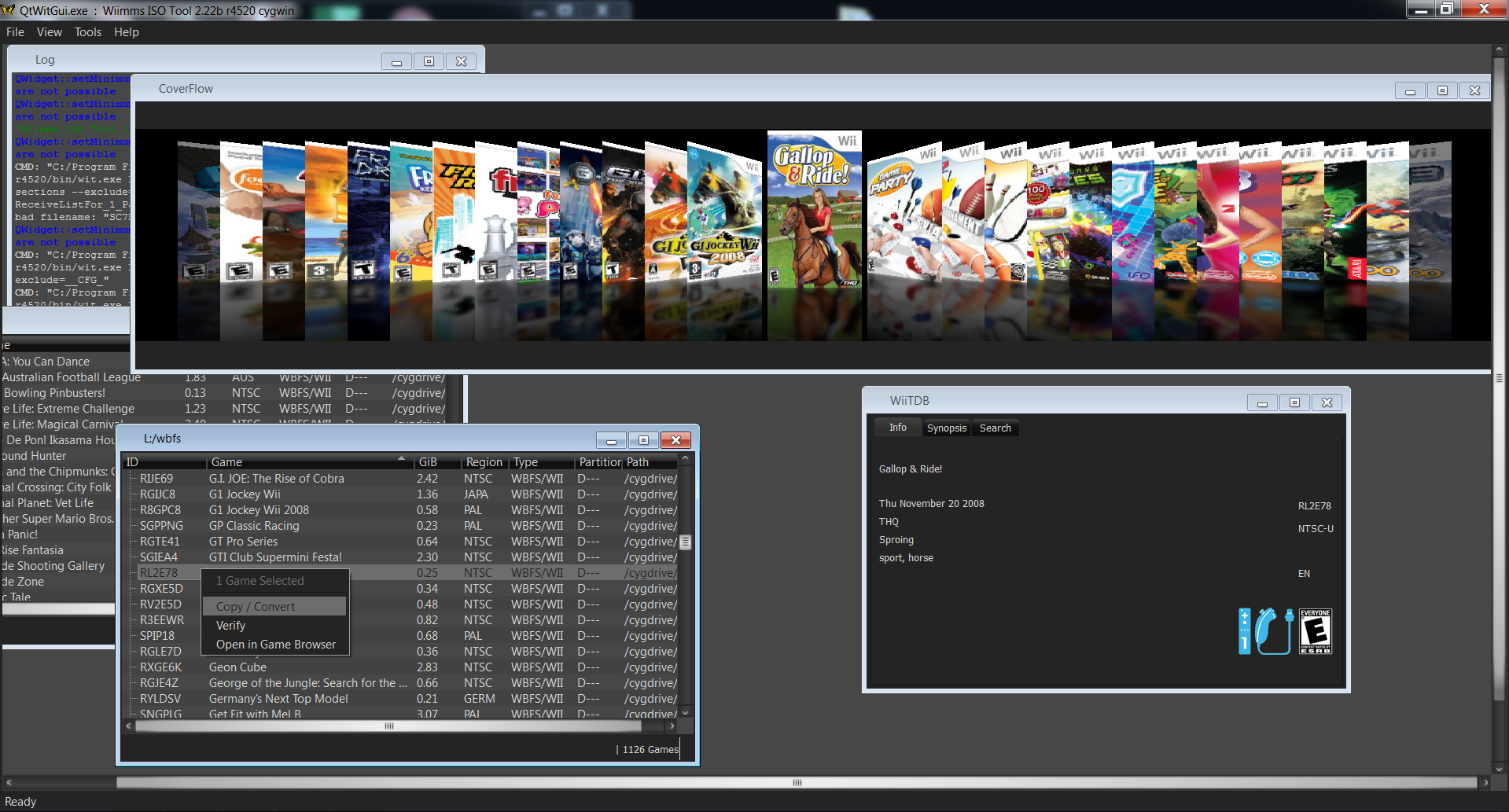Select the Germany's Next Top Model row
Screen dimensions: 1509x812
coord(401,699)
